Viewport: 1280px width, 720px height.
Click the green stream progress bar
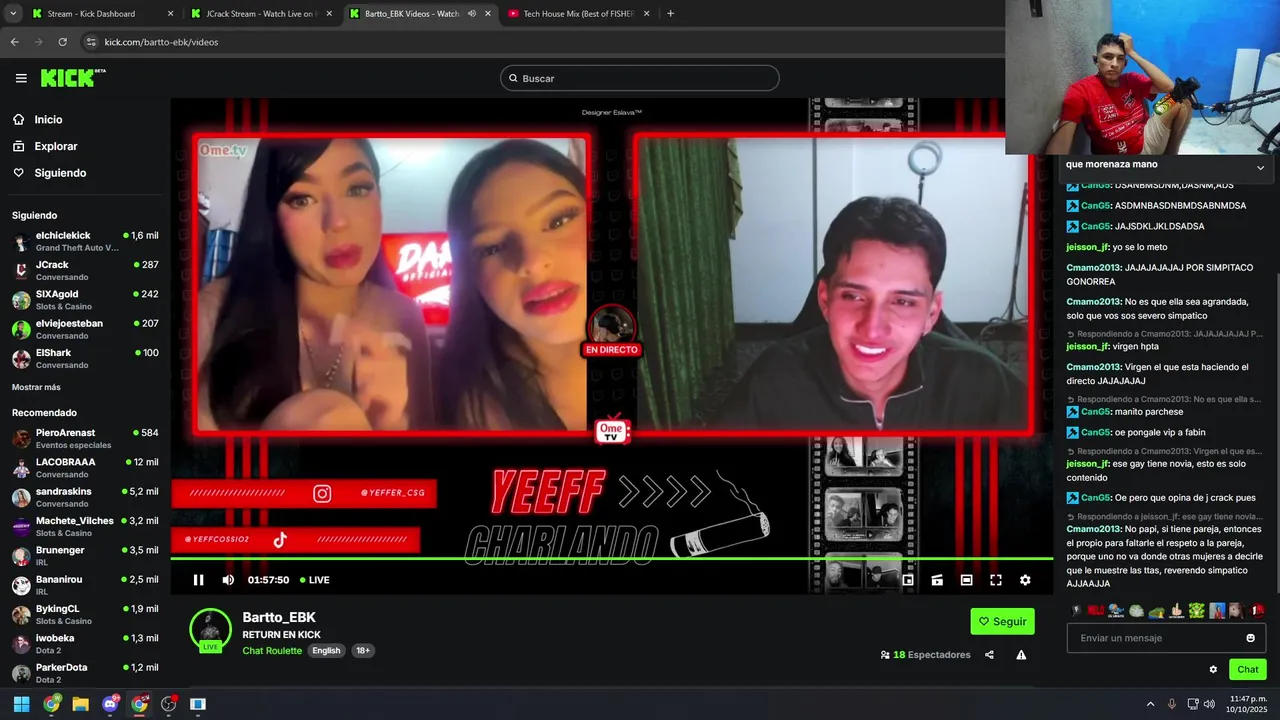612,558
